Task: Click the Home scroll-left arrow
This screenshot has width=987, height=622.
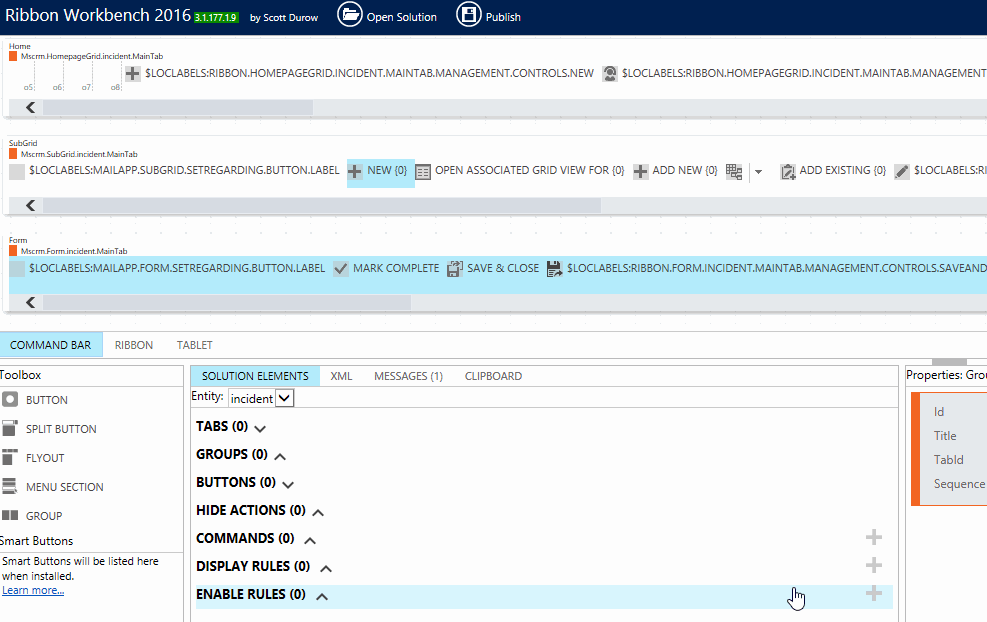Action: coord(30,108)
